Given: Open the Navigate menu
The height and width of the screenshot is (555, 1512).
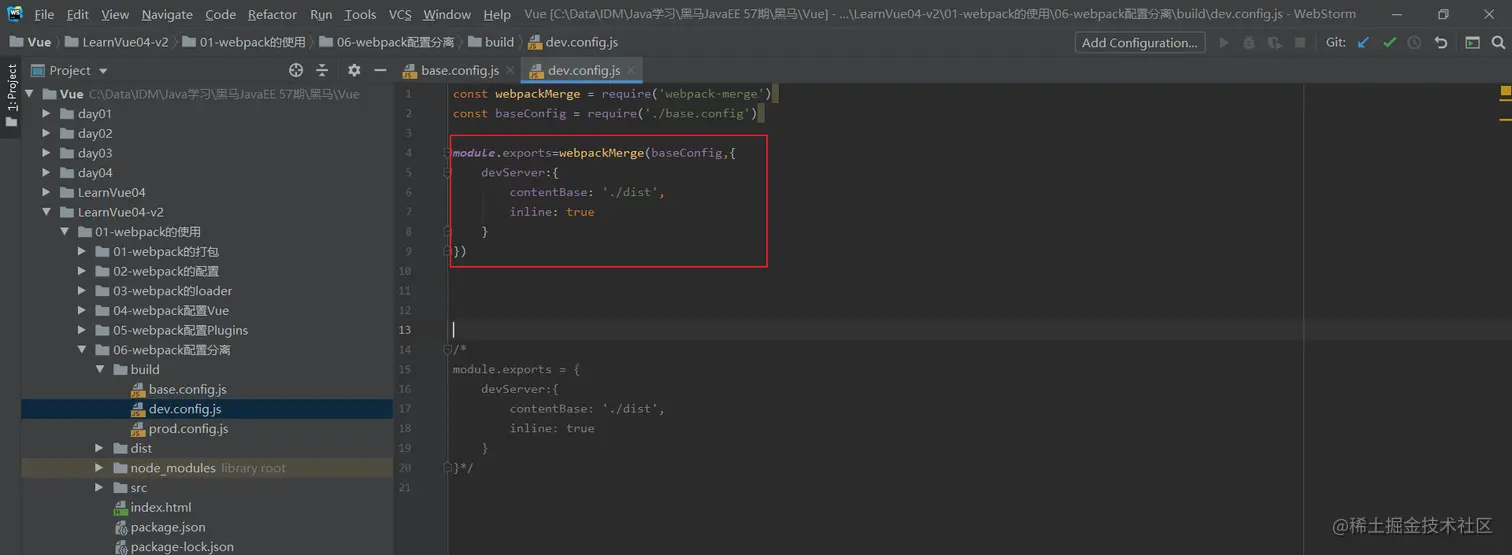Looking at the screenshot, I should tap(167, 14).
